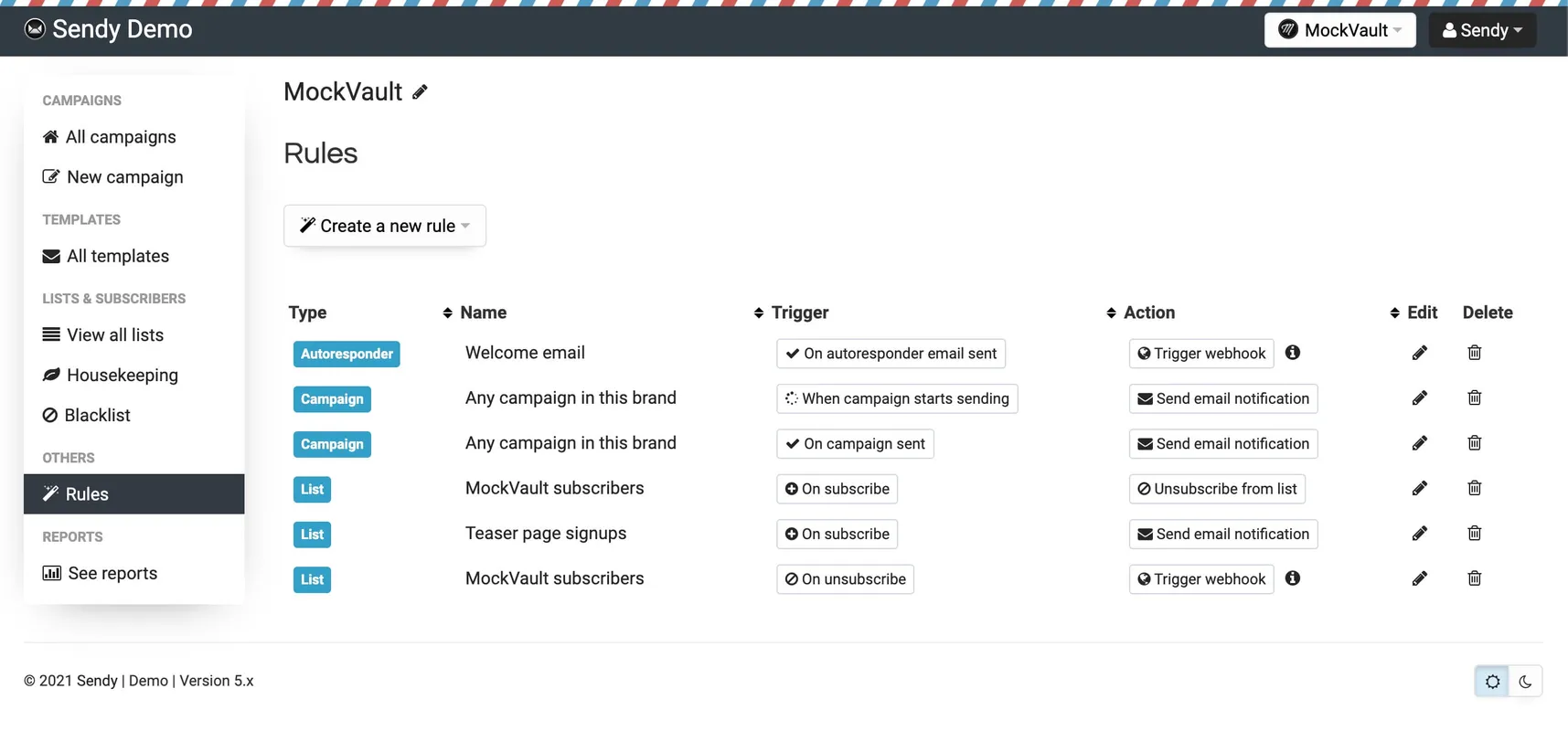Delete the Teaser page signups rule
This screenshot has height=731, width=1568.
tap(1474, 534)
